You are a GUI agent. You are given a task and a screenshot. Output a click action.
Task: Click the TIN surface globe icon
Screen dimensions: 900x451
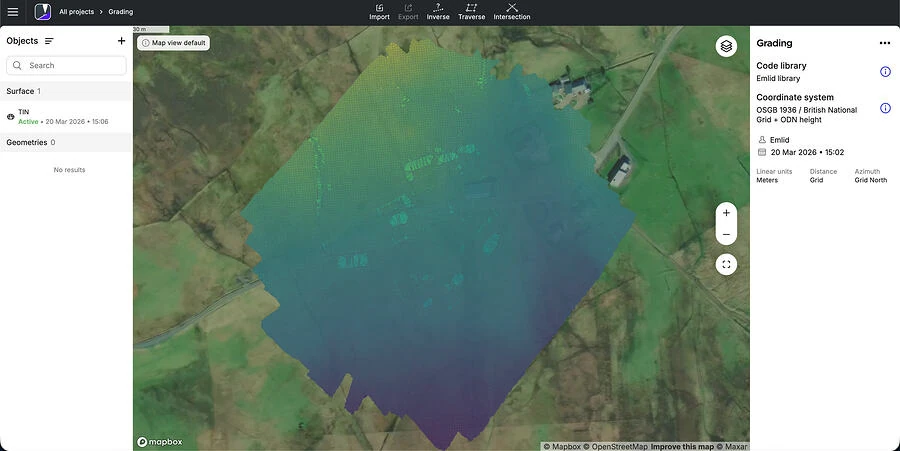click(x=10, y=116)
